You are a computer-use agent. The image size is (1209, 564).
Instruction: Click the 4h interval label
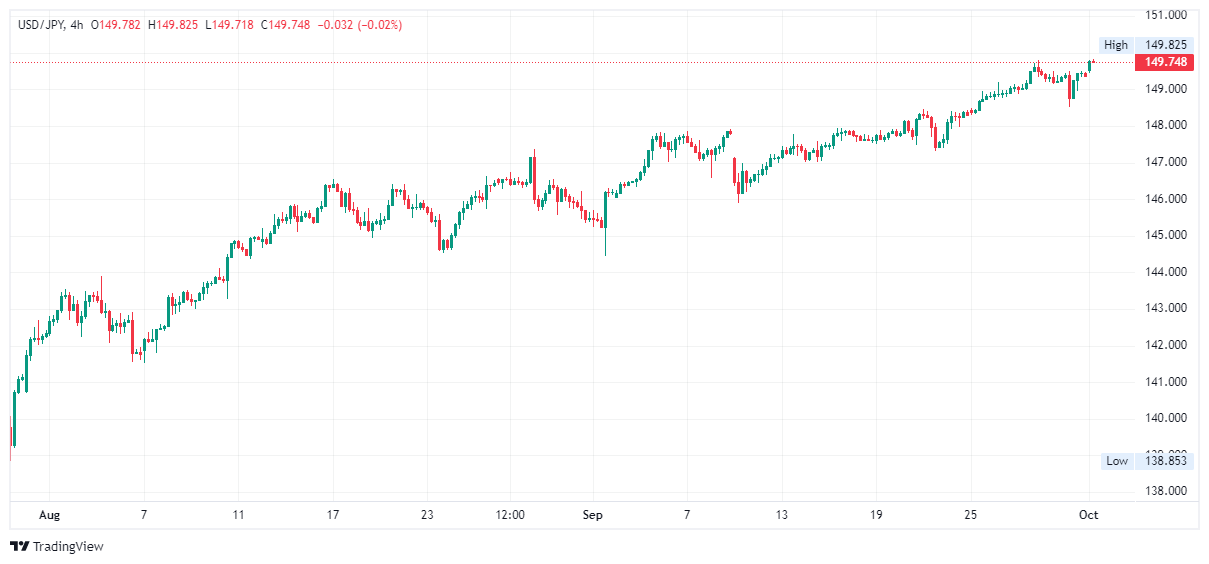[77, 25]
